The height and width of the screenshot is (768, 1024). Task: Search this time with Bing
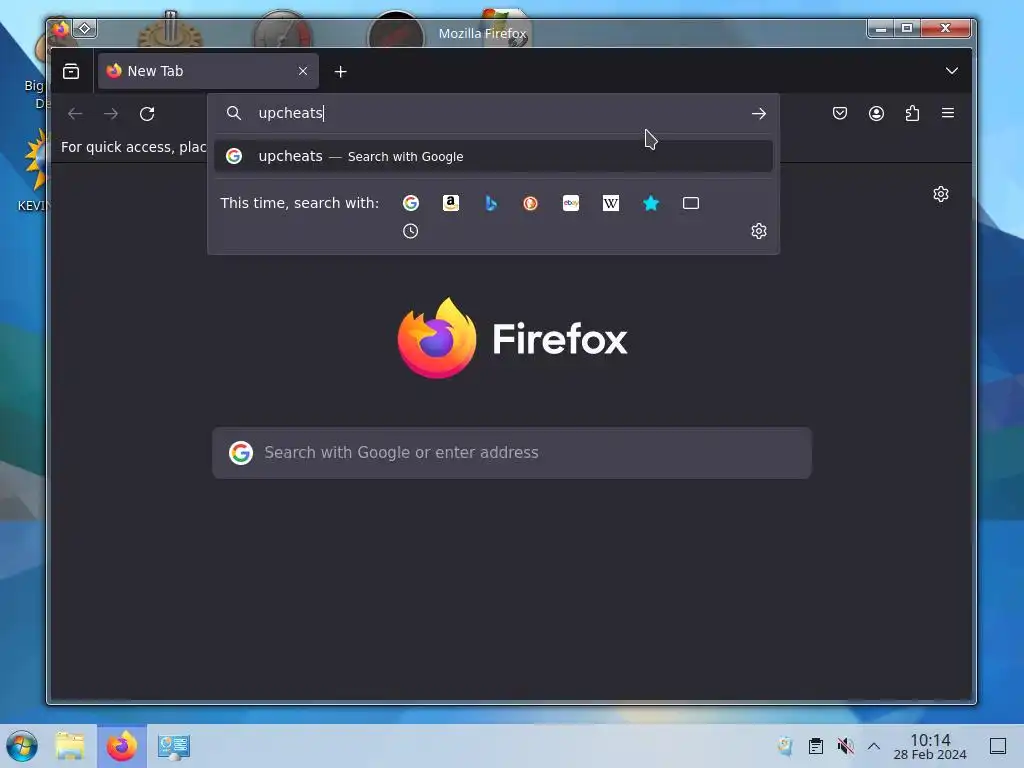point(491,203)
